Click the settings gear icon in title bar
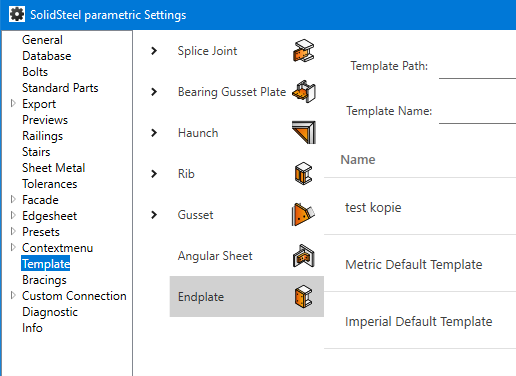The height and width of the screenshot is (376, 516). pos(17,14)
